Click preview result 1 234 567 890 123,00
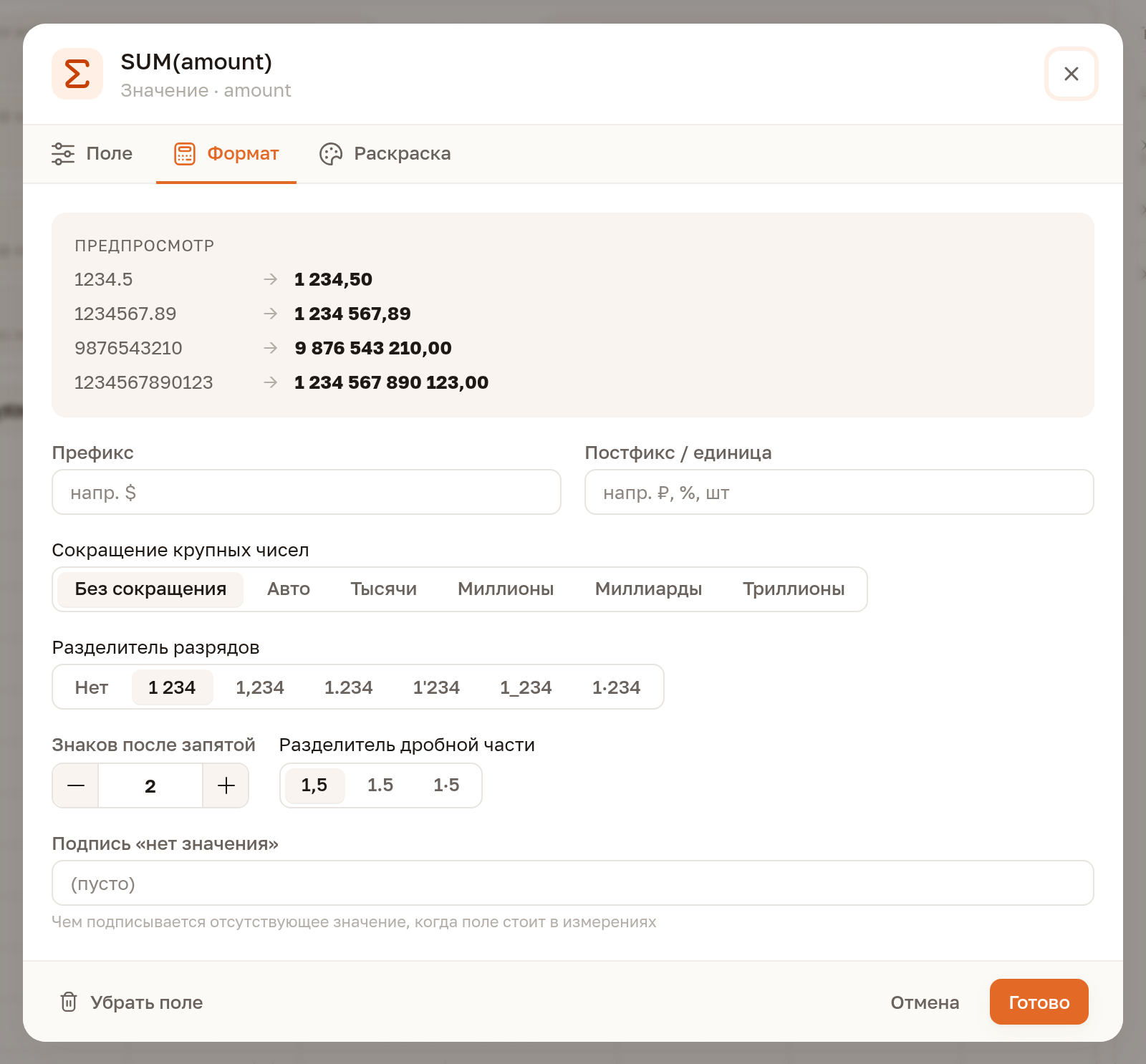Viewport: 1146px width, 1064px height. coord(391,382)
